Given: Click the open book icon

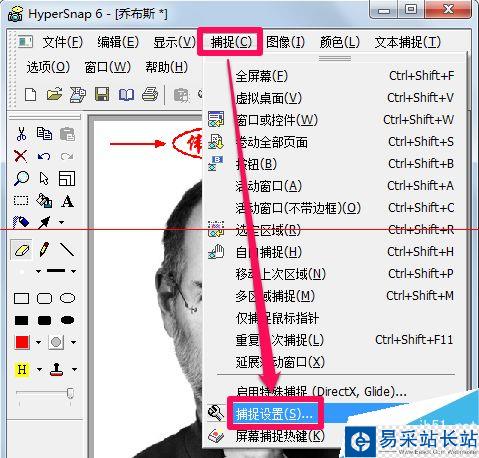Looking at the screenshot, I should pyautogui.click(x=126, y=95).
